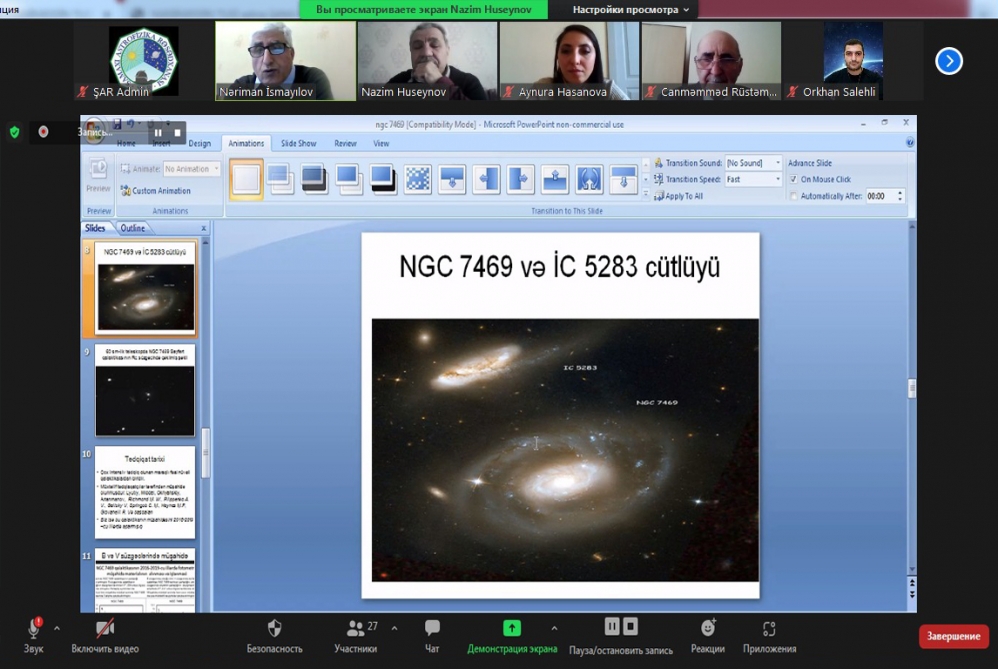
Task: Select the Animations ribbon tab
Action: tap(246, 143)
